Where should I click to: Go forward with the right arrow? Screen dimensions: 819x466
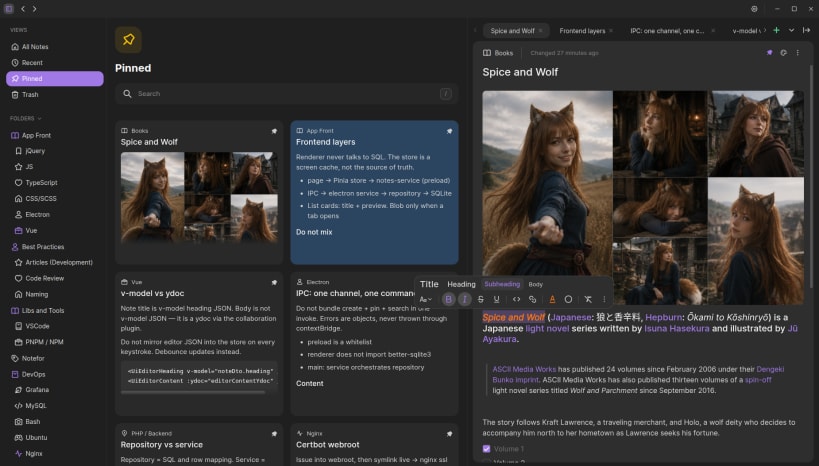coord(34,9)
